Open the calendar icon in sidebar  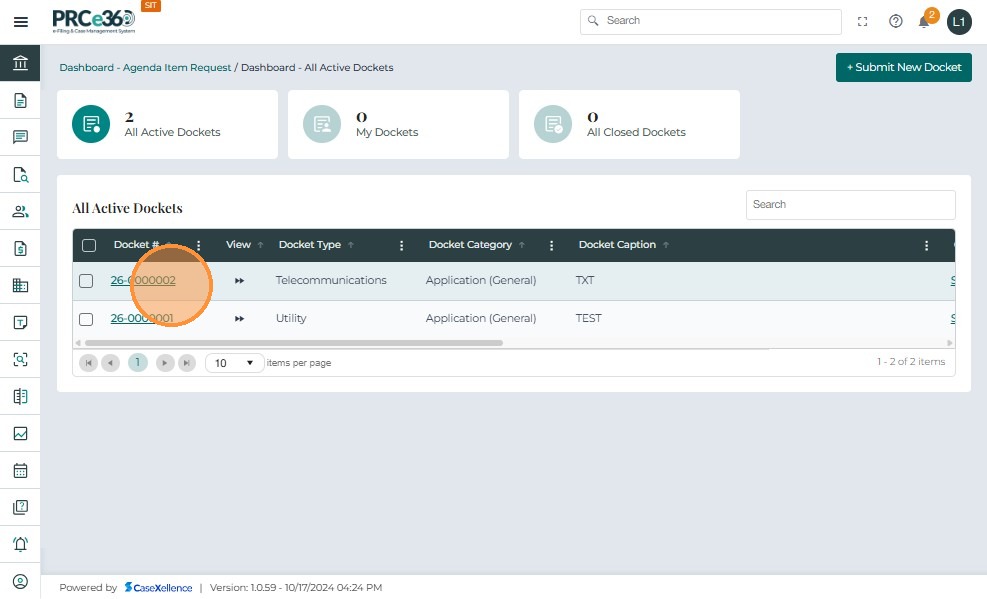pyautogui.click(x=20, y=470)
